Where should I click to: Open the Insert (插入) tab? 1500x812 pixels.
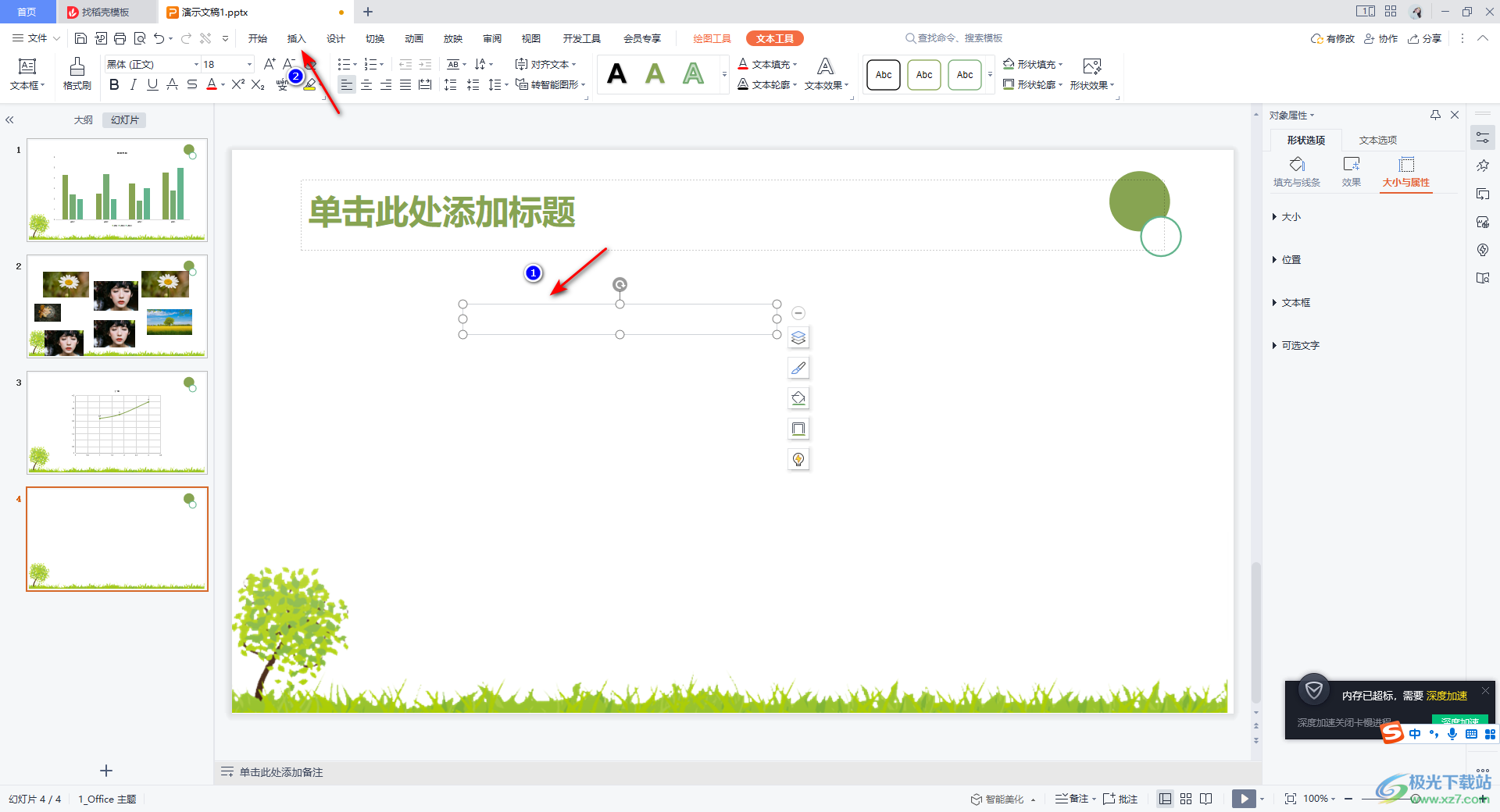click(296, 38)
